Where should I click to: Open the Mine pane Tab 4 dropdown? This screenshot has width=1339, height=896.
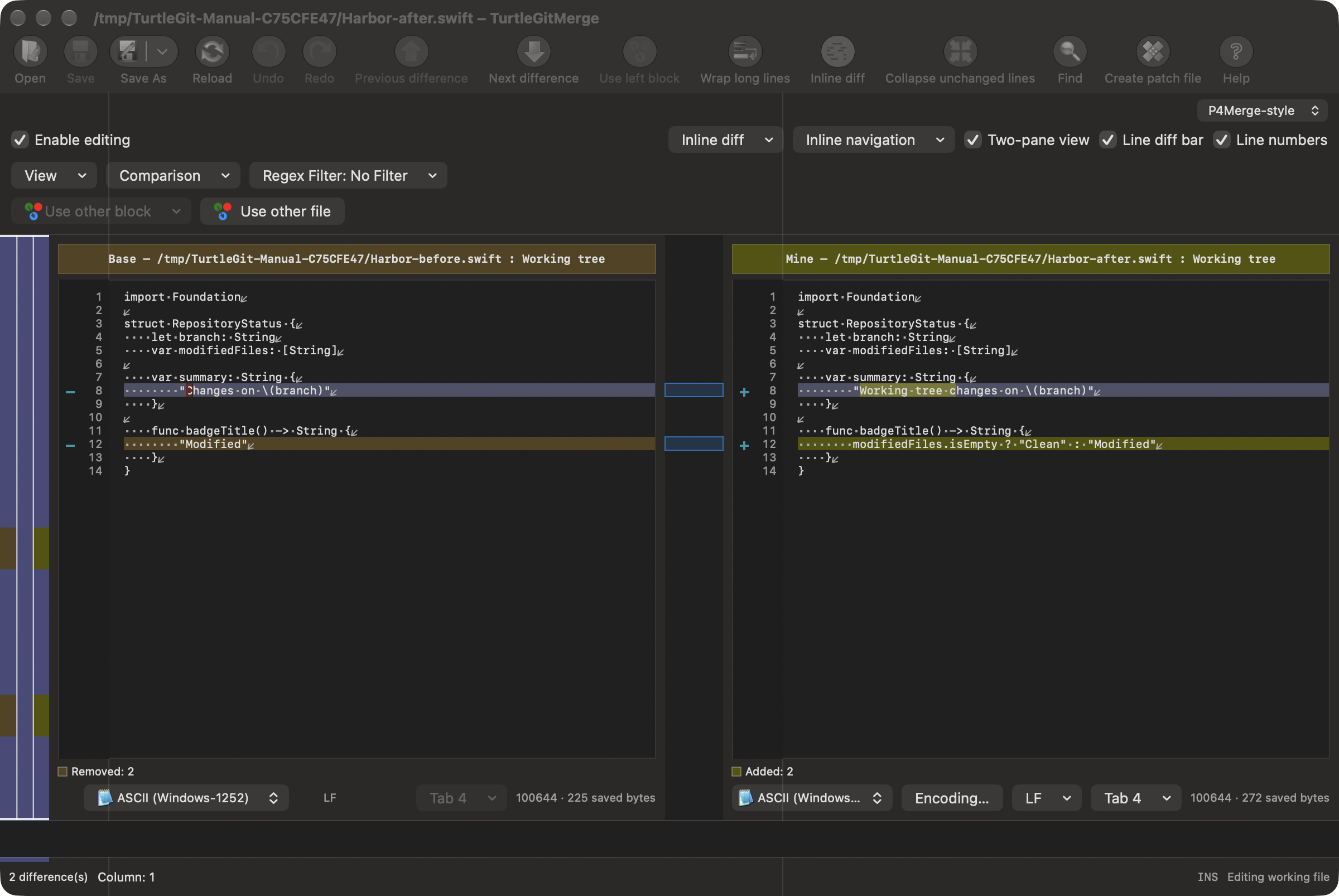pyautogui.click(x=1135, y=798)
